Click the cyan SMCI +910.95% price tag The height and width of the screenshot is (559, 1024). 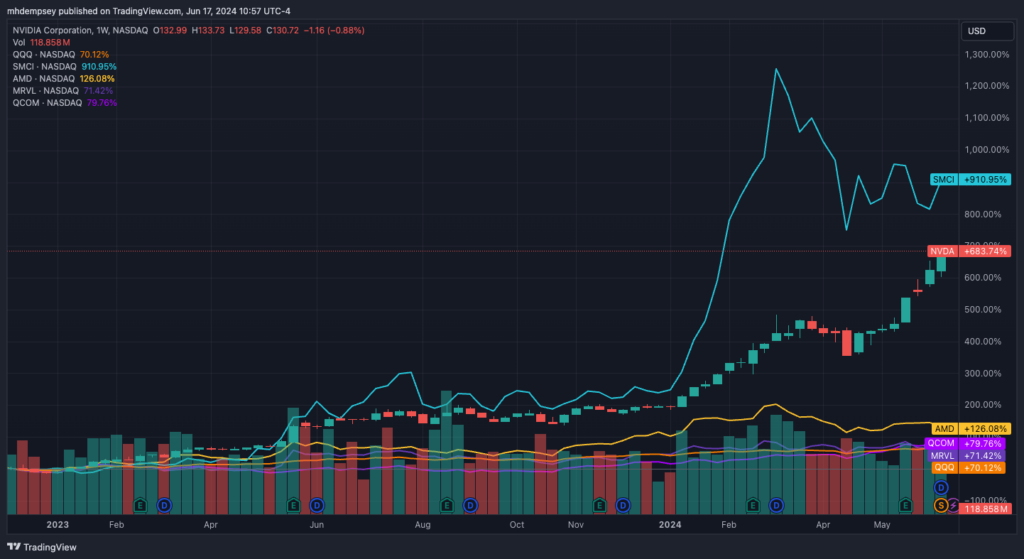pos(970,179)
